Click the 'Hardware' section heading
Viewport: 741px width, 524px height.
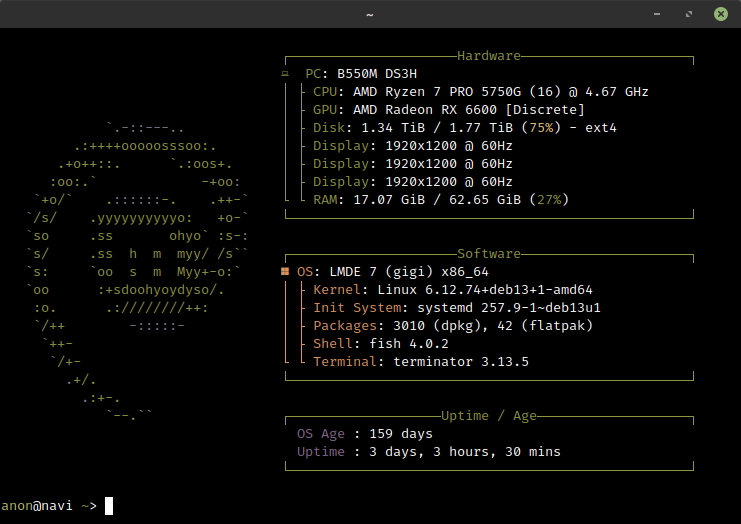[489, 56]
